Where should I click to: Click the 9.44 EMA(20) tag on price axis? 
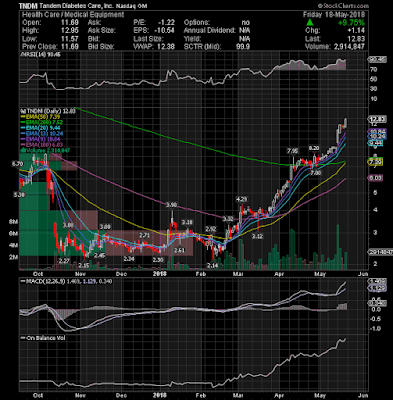pyautogui.click(x=375, y=143)
